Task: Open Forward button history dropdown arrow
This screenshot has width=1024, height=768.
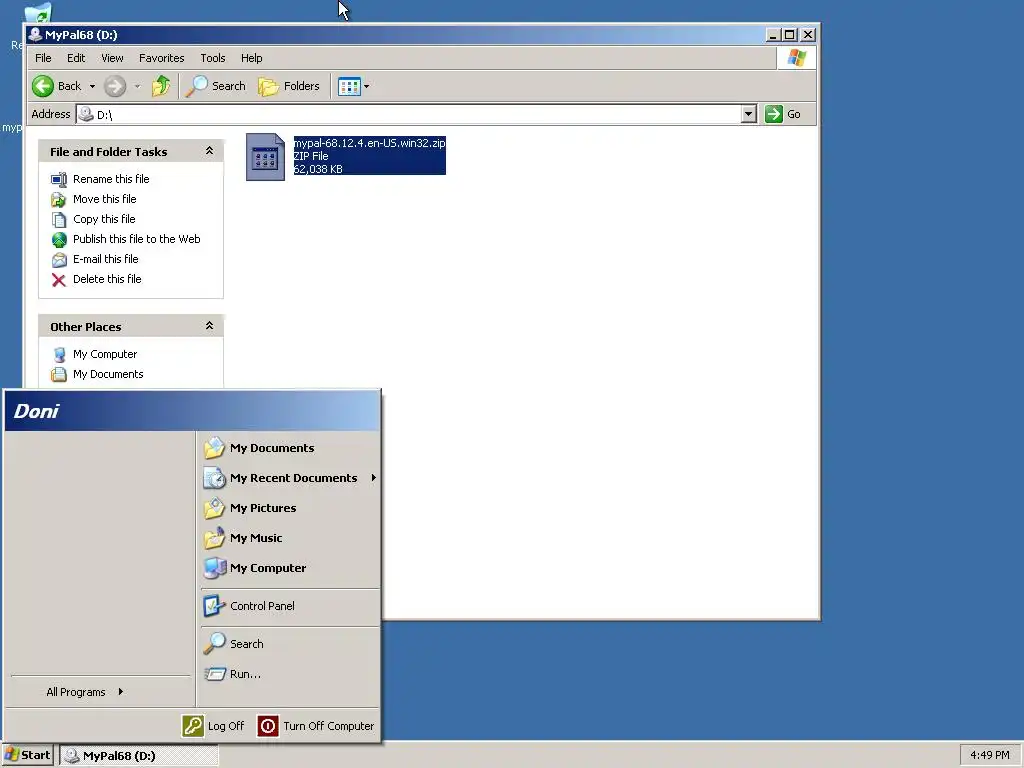Action: click(137, 86)
